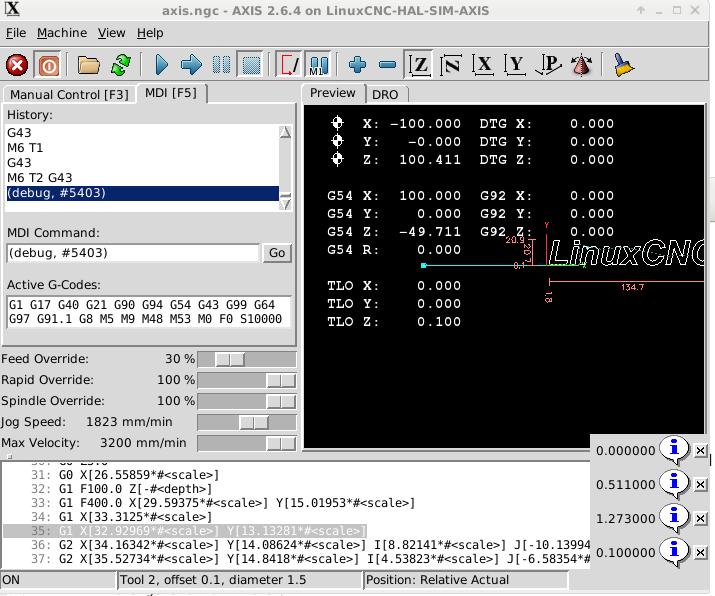Switch to MDI [F5] tab
The height and width of the screenshot is (596, 715).
point(171,93)
